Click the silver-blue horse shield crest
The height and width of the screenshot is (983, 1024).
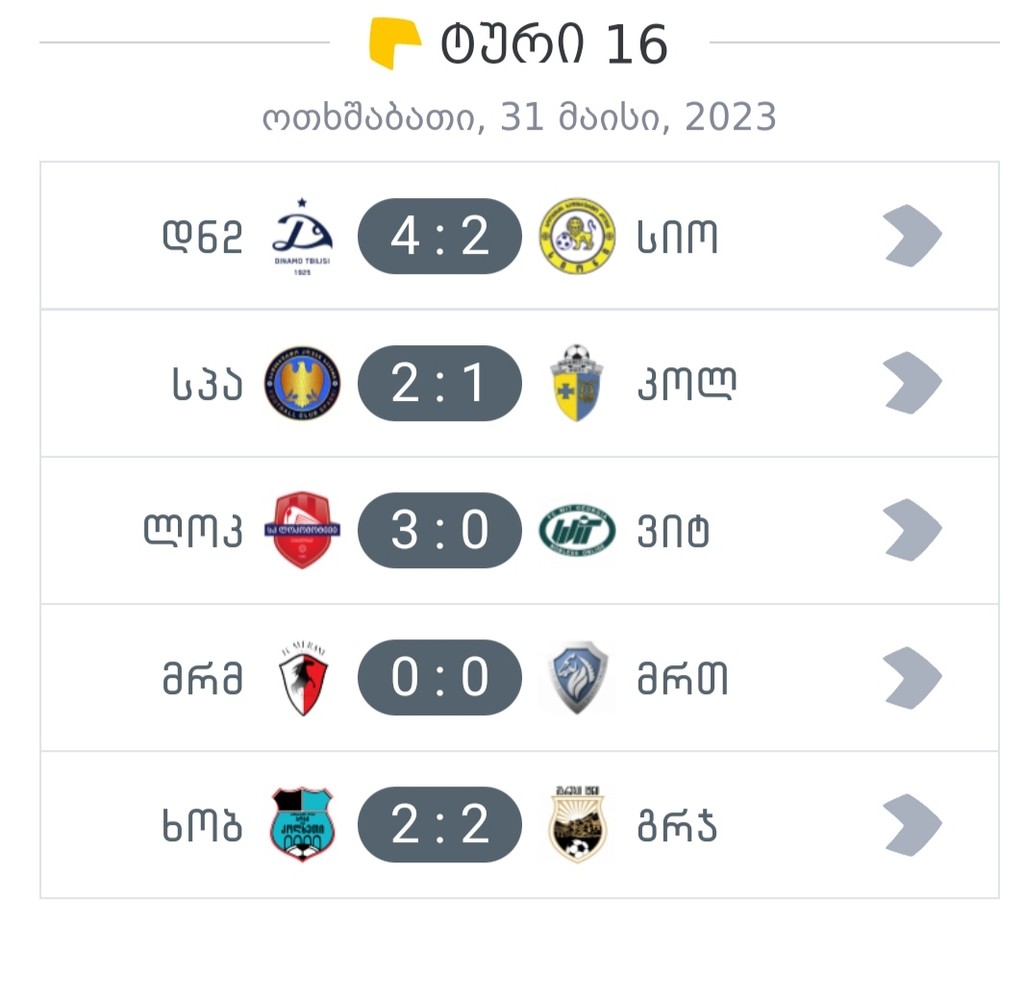pos(577,677)
